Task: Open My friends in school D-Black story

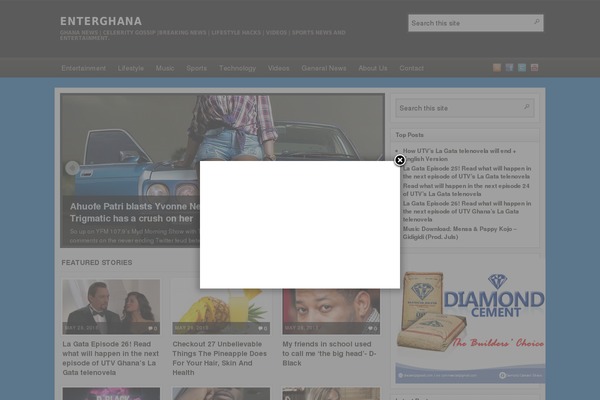Action: (329, 353)
